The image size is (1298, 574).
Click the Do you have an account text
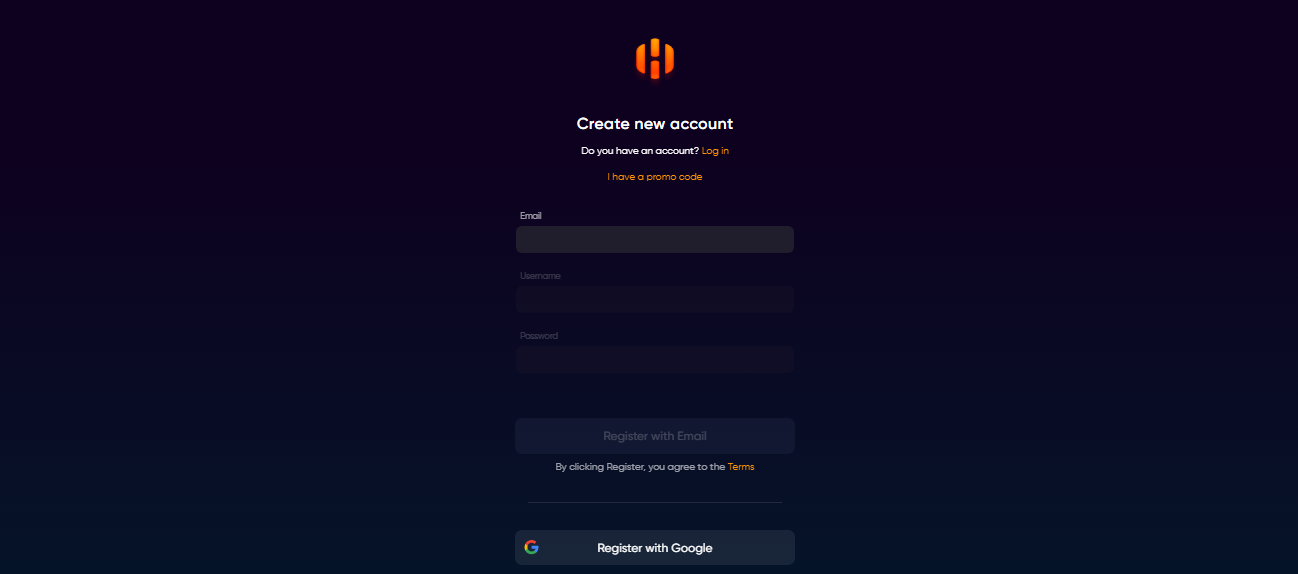(640, 151)
